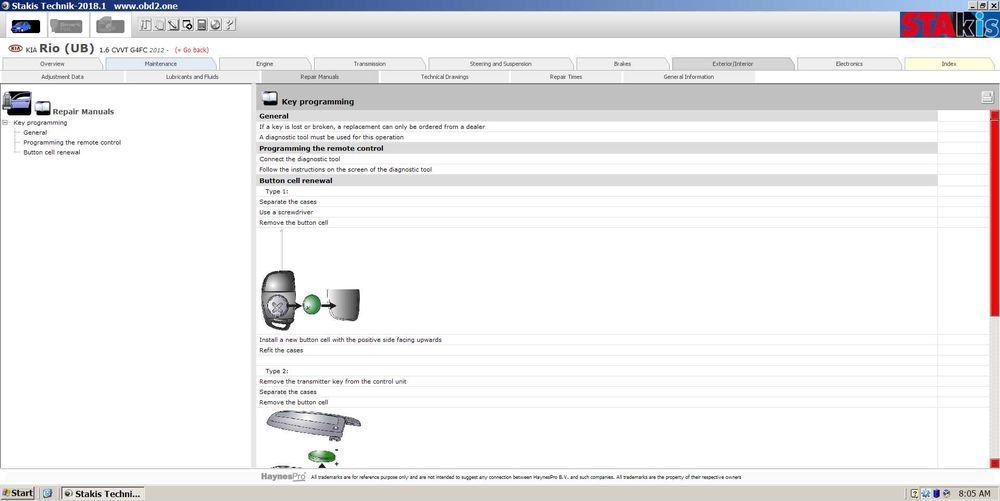Click the open book icon beside Key programming title

(270, 99)
